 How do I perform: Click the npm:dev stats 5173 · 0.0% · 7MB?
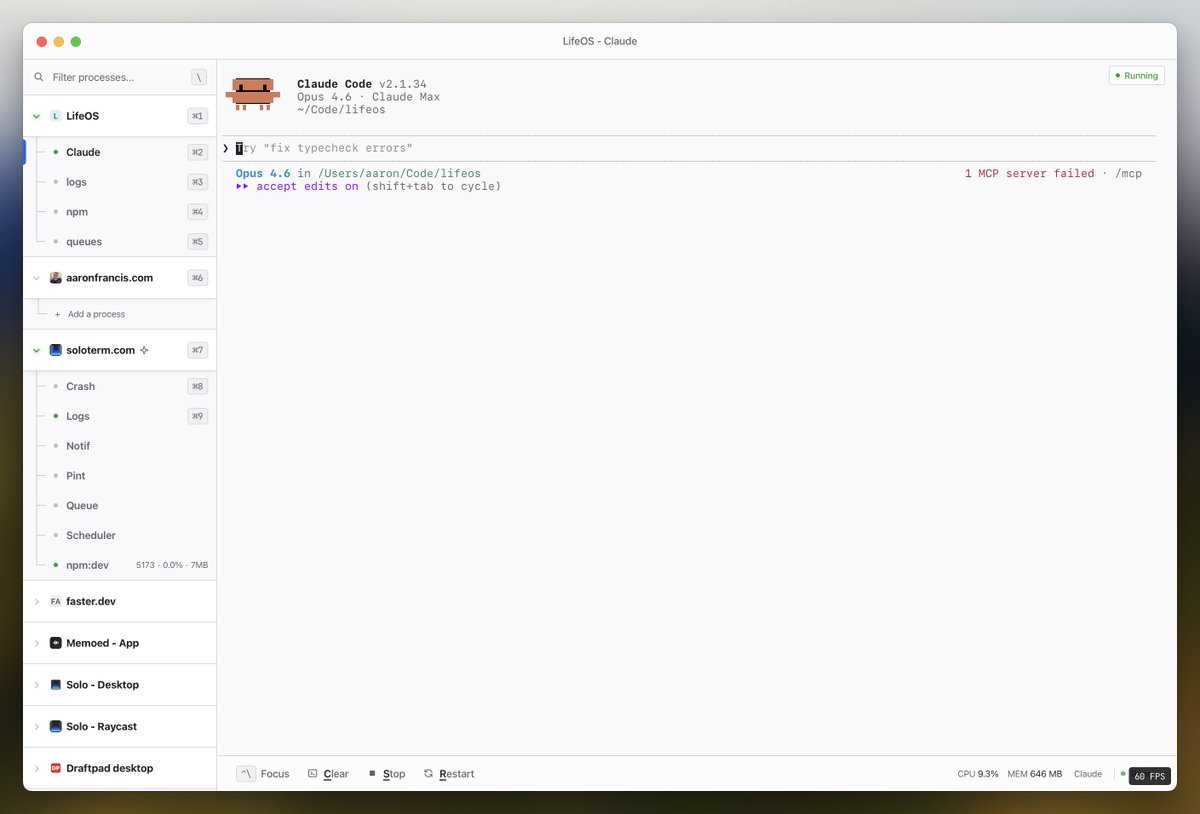tap(172, 565)
